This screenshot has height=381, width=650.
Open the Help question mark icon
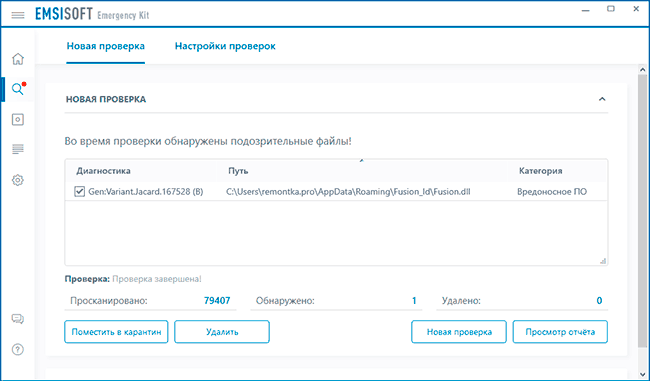[x=18, y=349]
